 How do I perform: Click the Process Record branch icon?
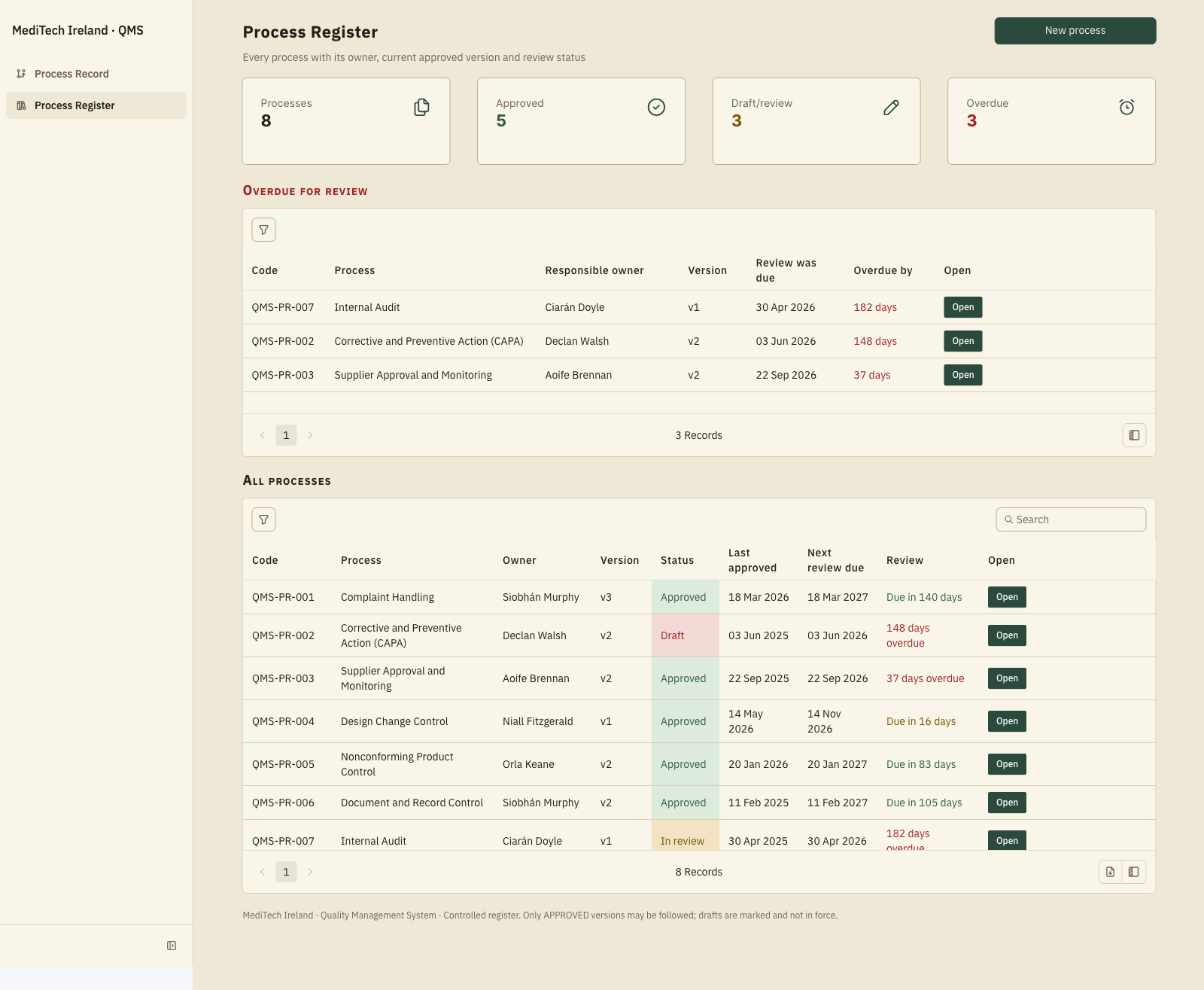point(21,74)
